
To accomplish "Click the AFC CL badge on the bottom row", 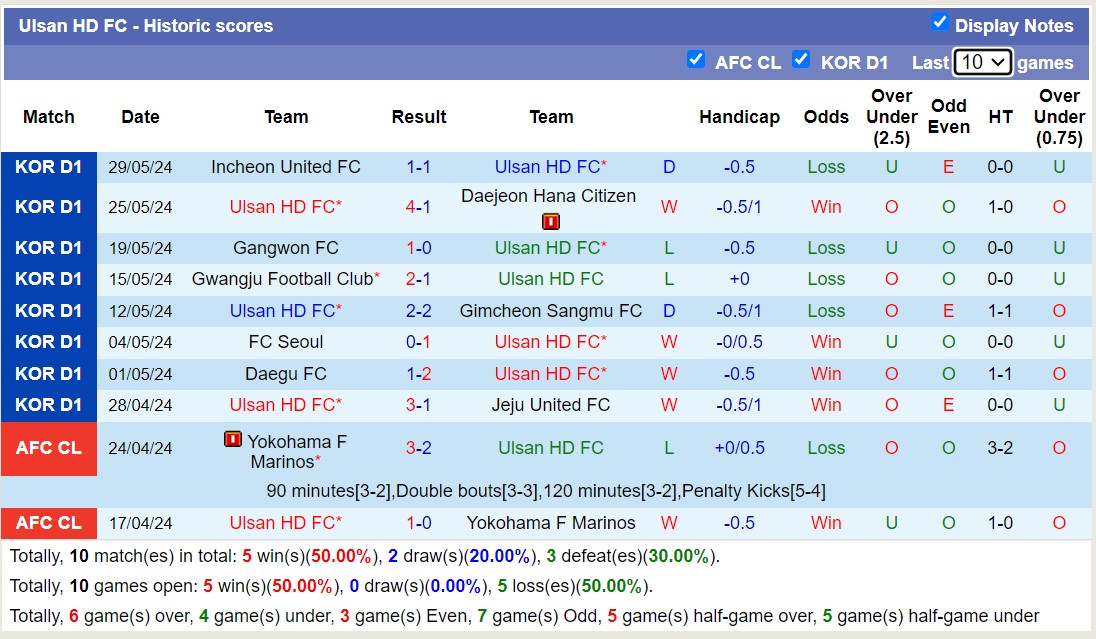I will [49, 523].
